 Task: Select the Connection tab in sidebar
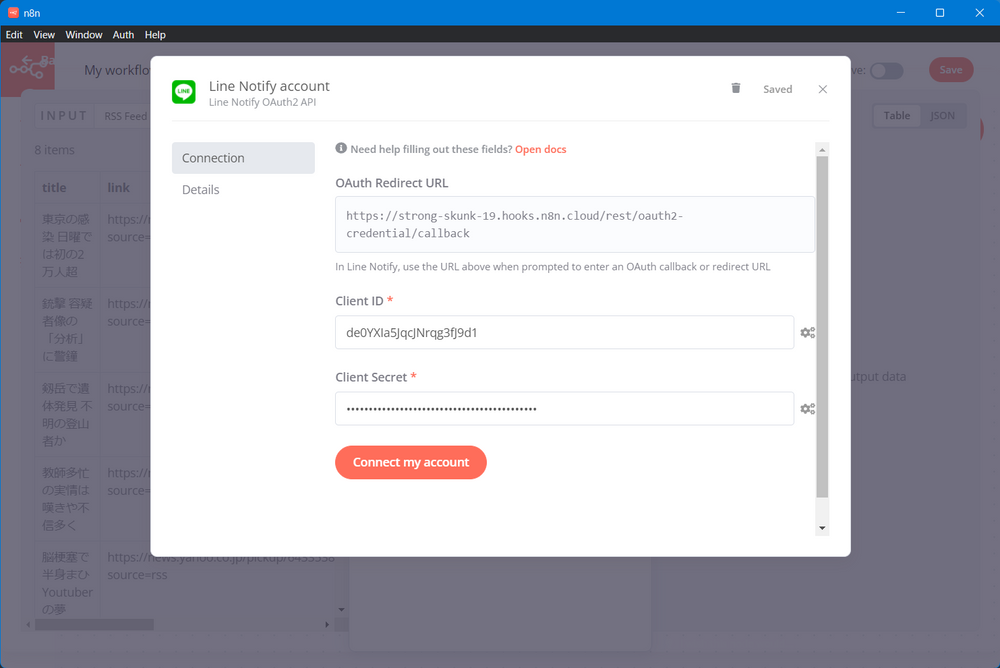point(243,158)
